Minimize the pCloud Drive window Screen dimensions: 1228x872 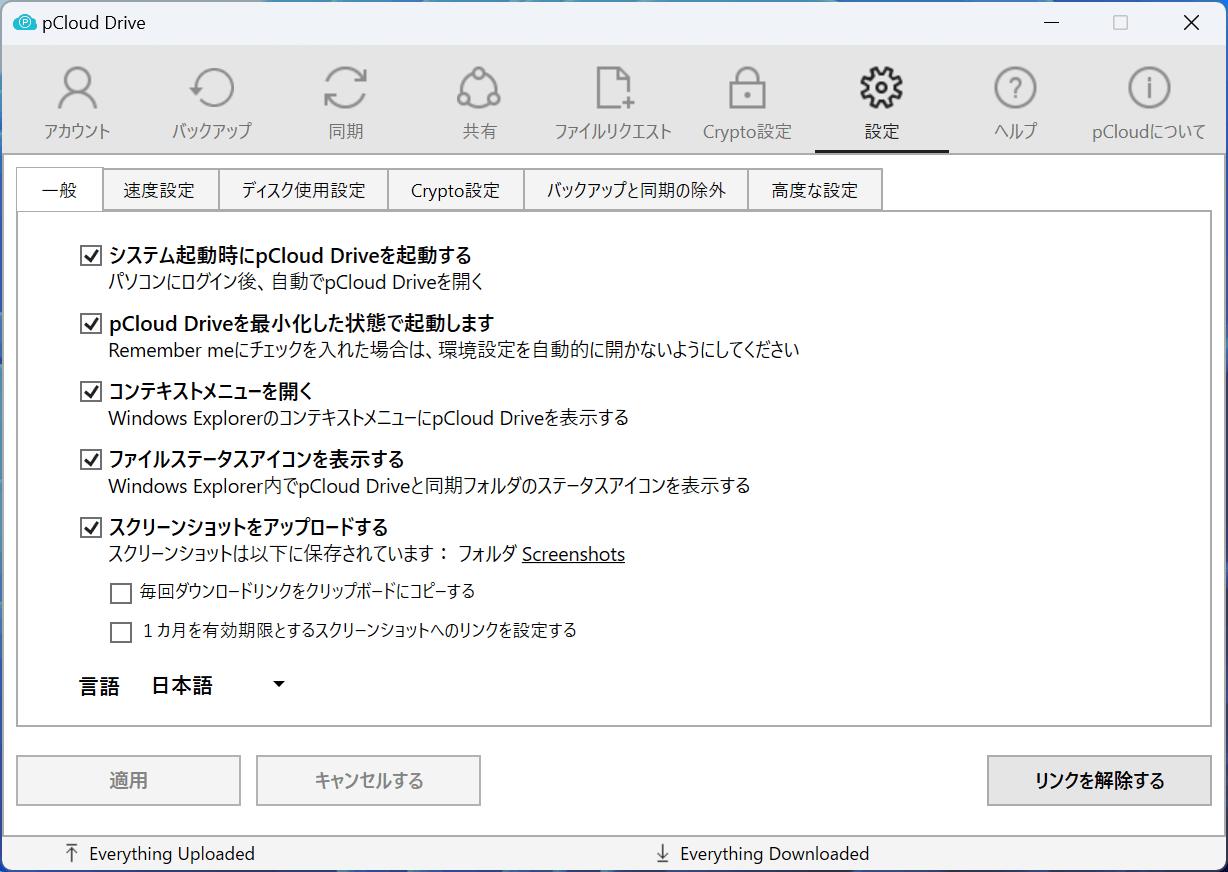coord(1051,22)
